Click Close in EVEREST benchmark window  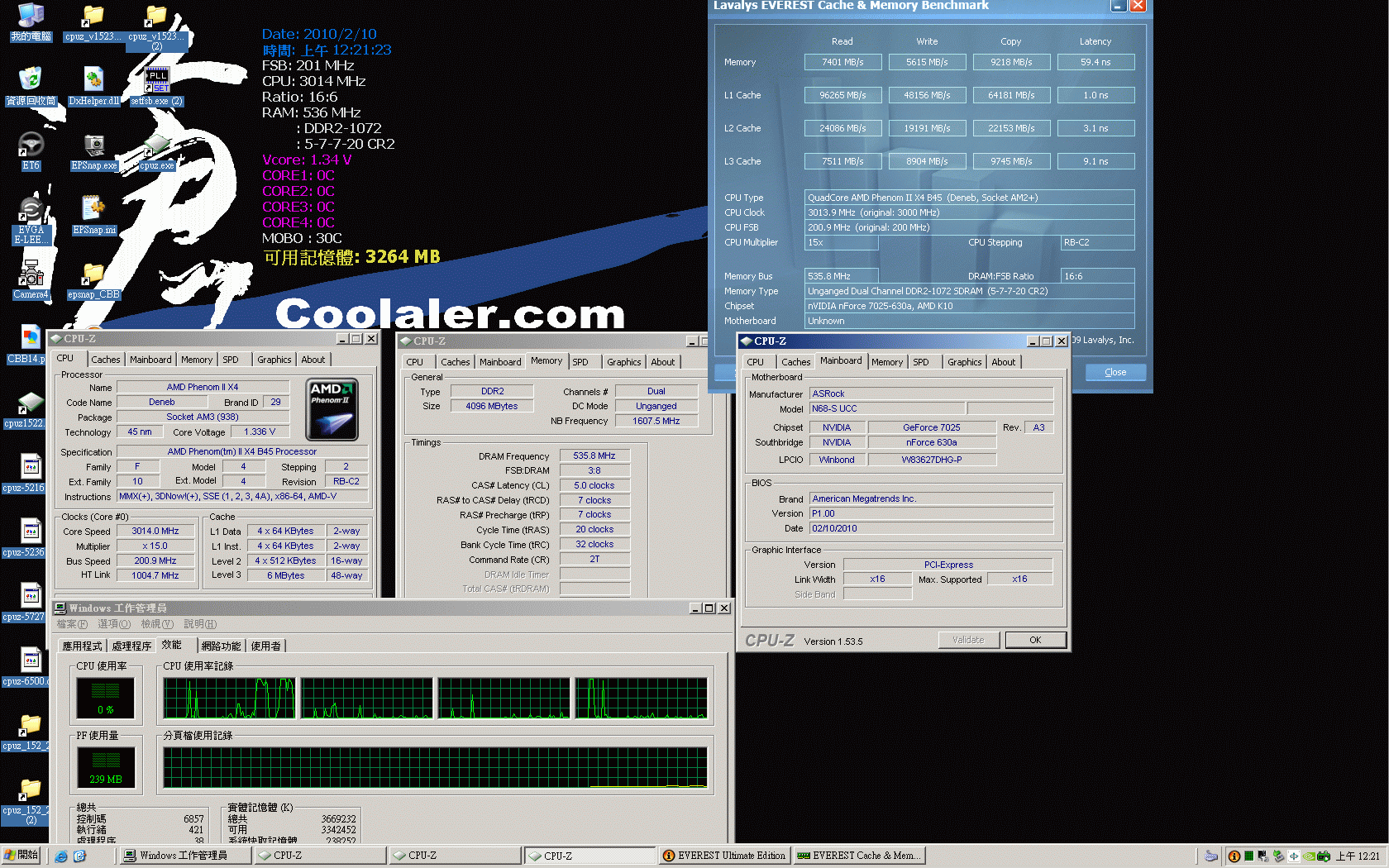coord(1115,372)
